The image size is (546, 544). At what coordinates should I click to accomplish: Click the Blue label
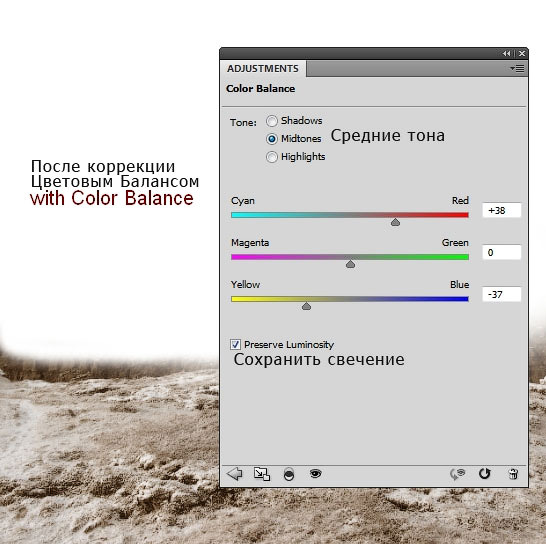coord(460,285)
